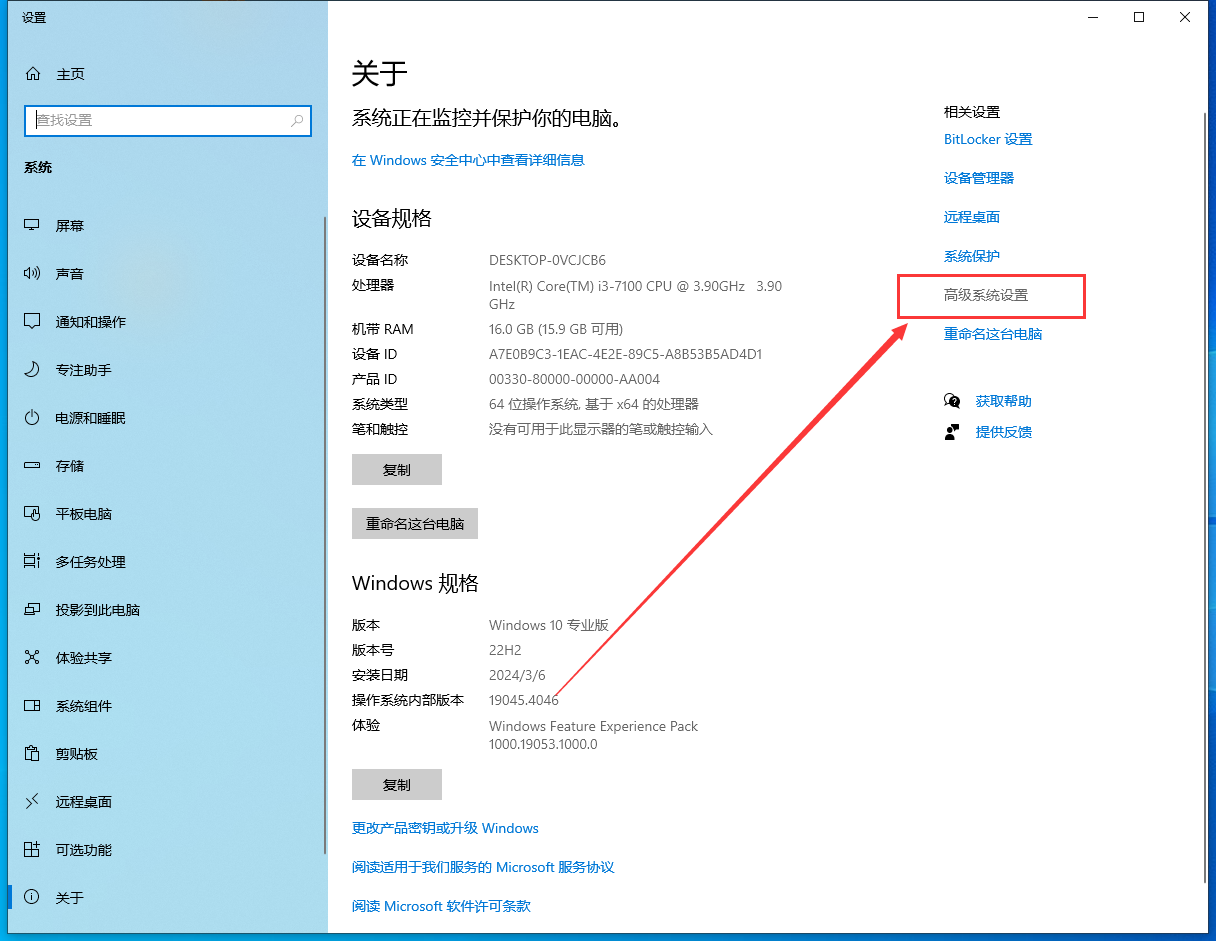The height and width of the screenshot is (941, 1216).
Task: Open 阅读 Microsoft 软件许可条款 link
Action: coord(441,906)
